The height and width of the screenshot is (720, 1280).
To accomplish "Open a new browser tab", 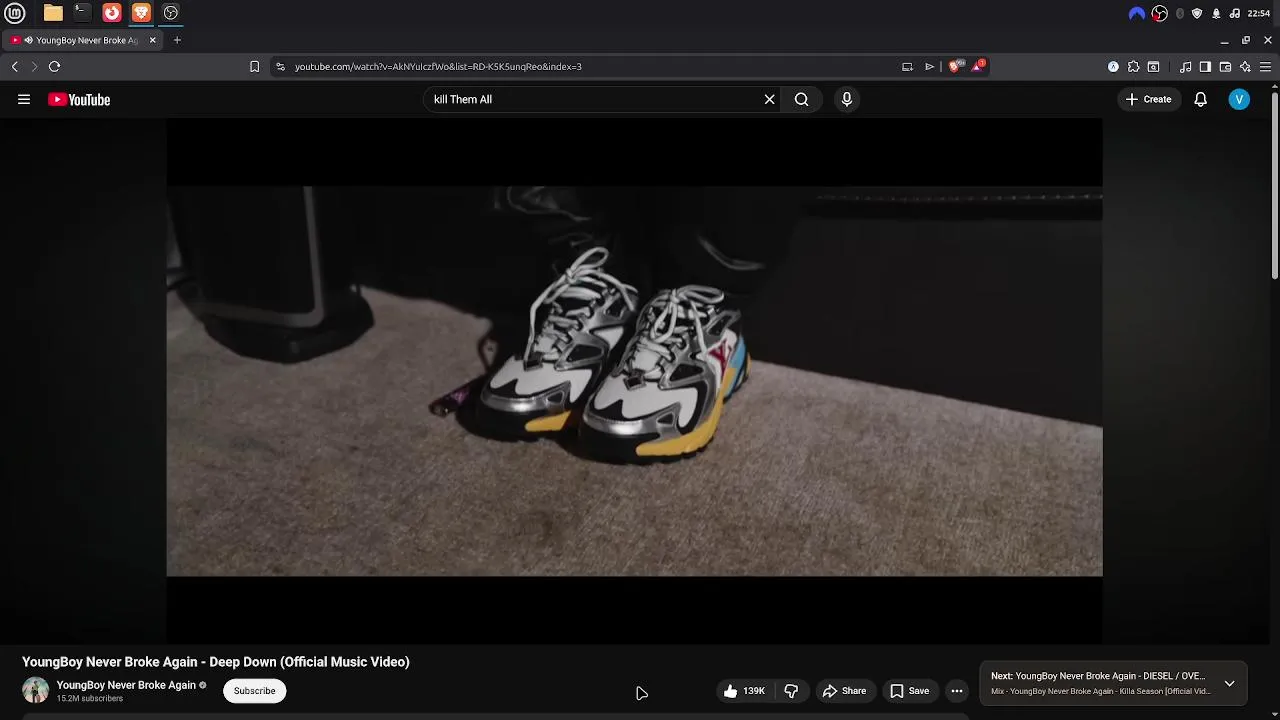I will pos(177,40).
